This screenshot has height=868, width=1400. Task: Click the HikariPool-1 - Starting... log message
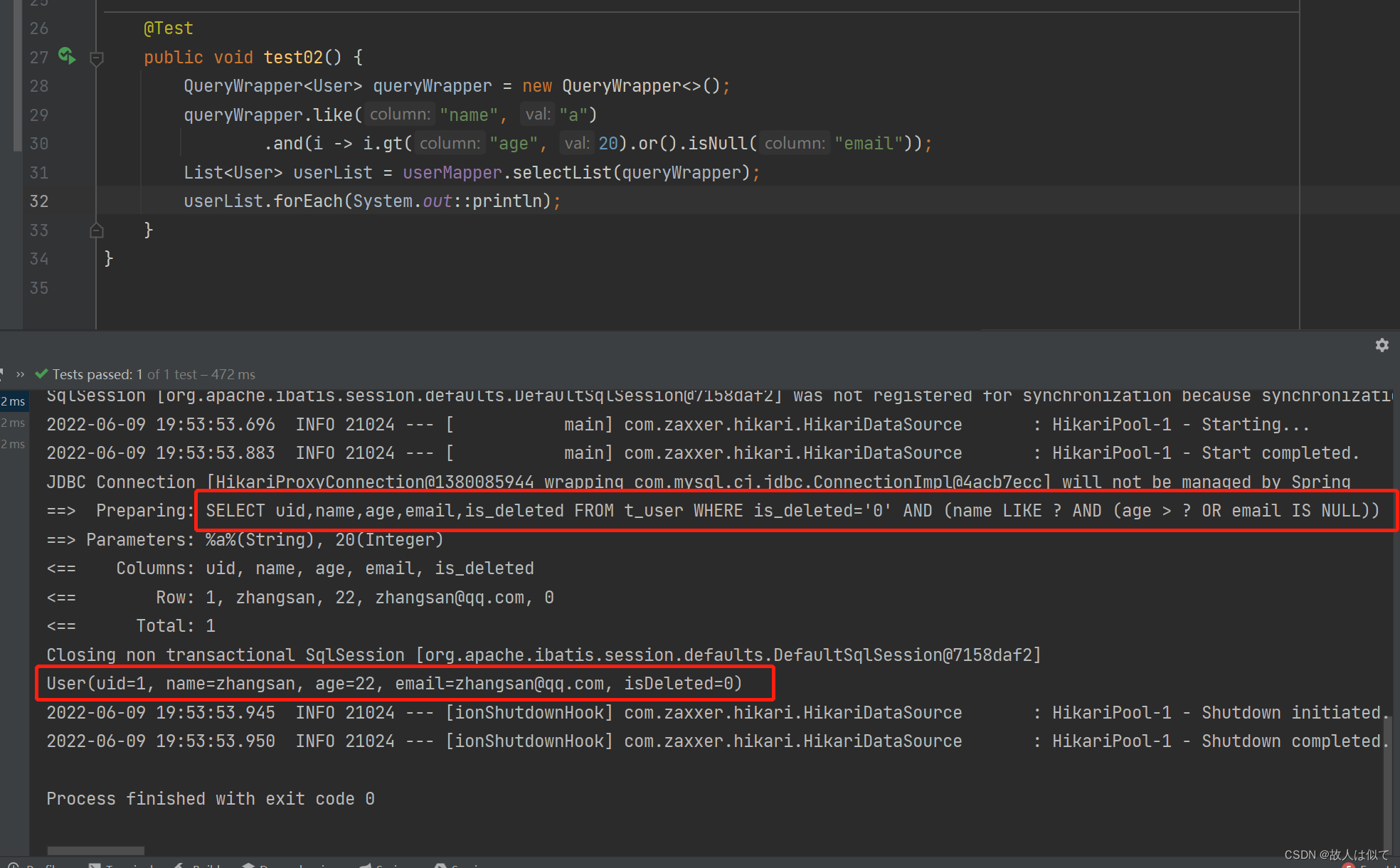pyautogui.click(x=1181, y=425)
